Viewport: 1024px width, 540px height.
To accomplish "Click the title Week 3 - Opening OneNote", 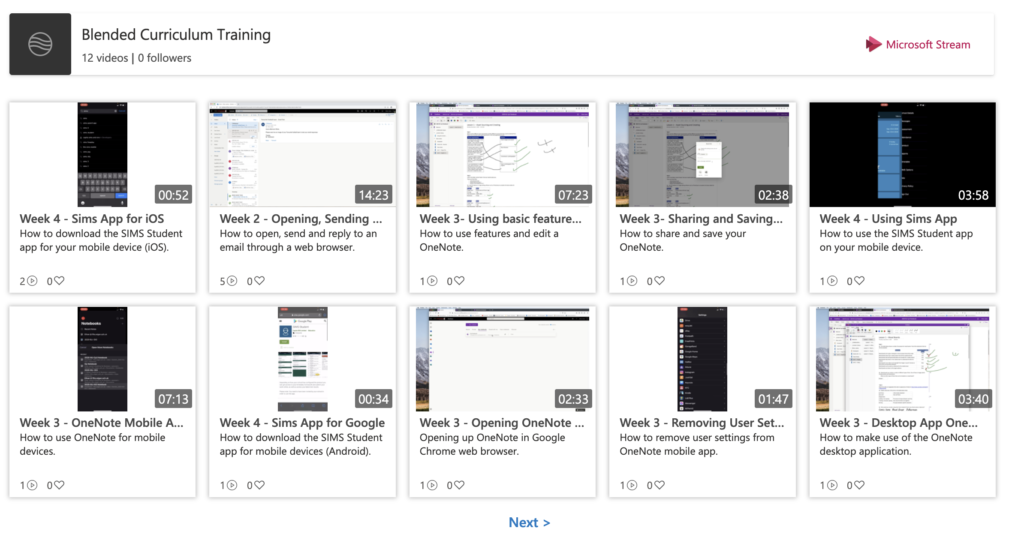I will 502,422.
